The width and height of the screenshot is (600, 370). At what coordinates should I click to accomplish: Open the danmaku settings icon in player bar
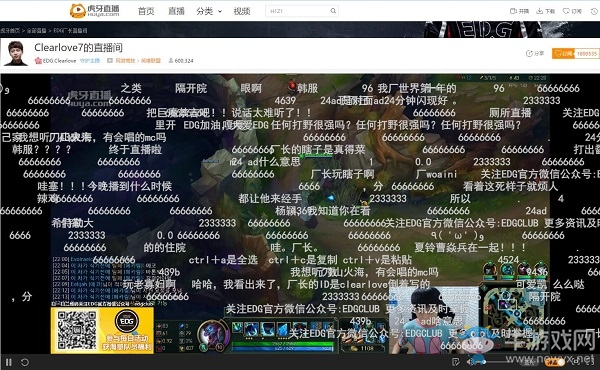click(x=455, y=362)
